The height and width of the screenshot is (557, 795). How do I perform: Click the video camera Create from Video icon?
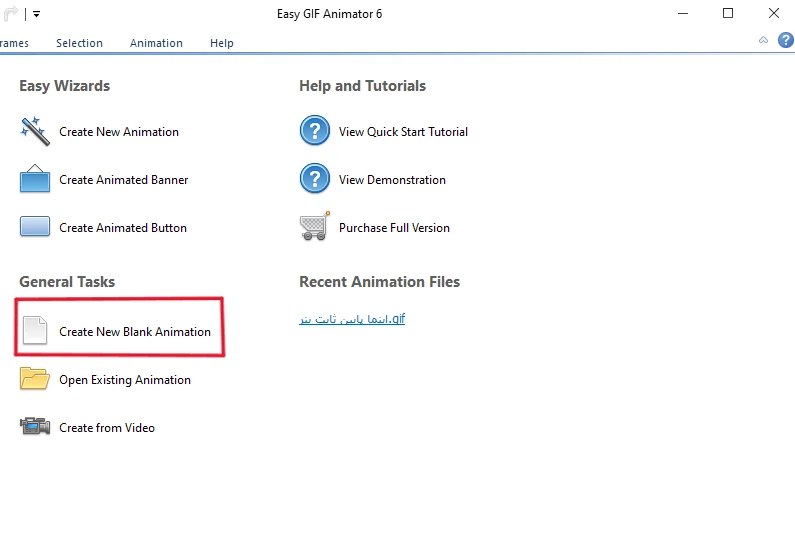tap(34, 426)
